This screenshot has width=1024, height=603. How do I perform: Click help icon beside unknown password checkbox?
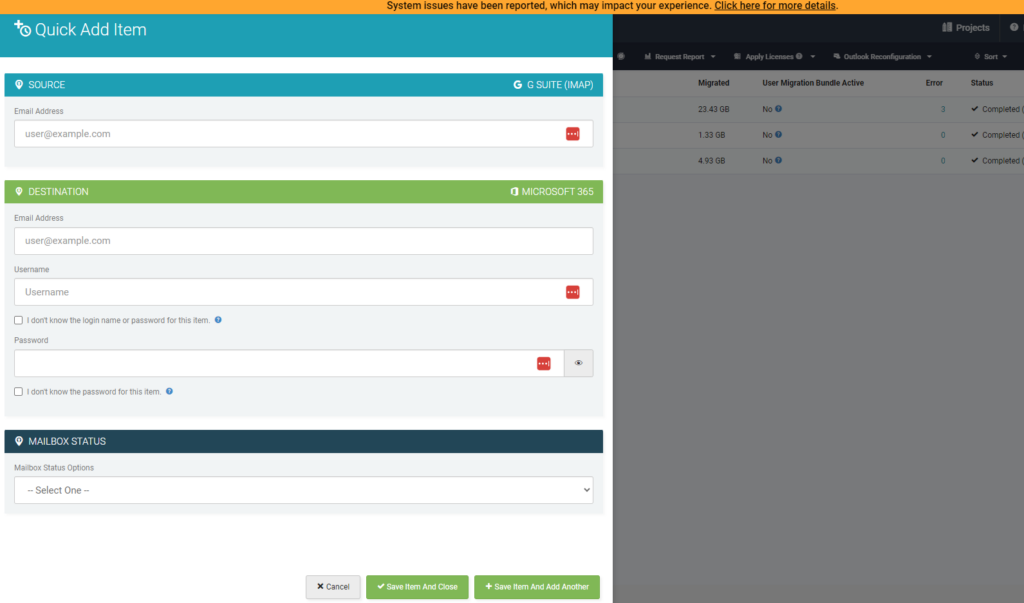coord(169,392)
